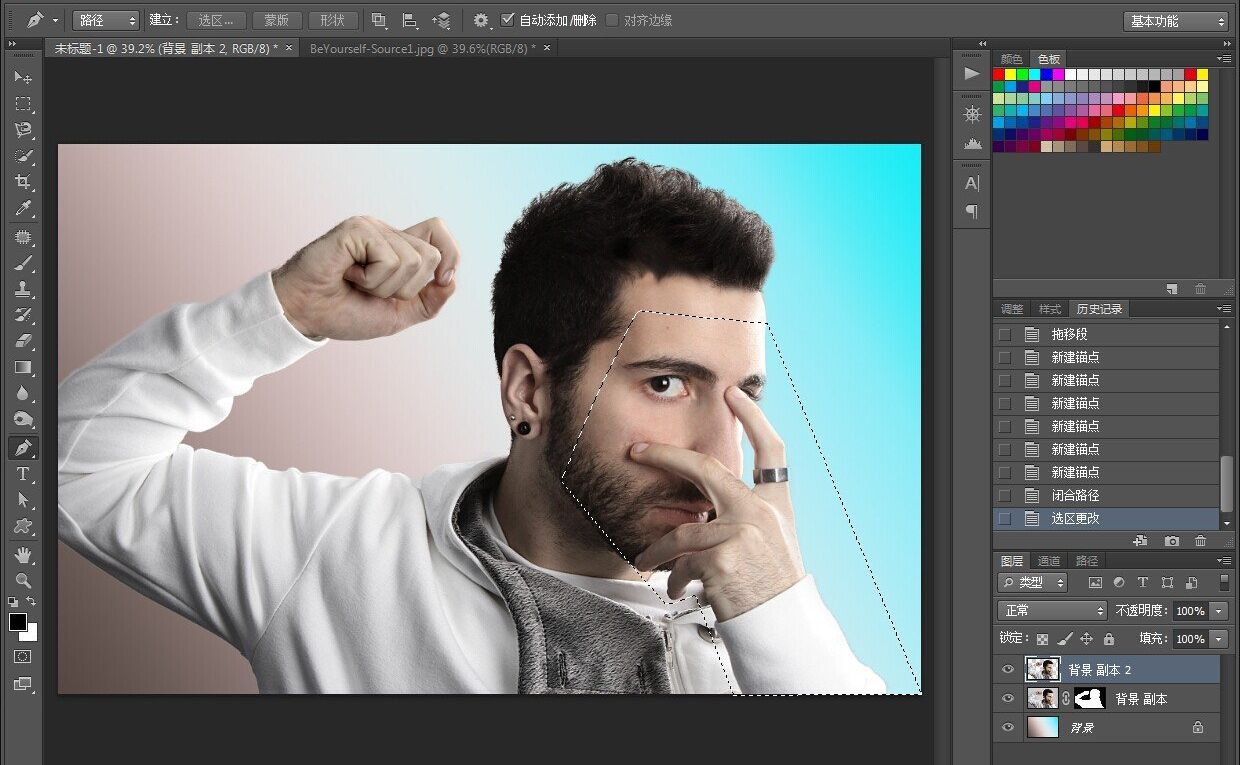Select the Dodge tool
Screen dimensions: 1240x765
23,419
